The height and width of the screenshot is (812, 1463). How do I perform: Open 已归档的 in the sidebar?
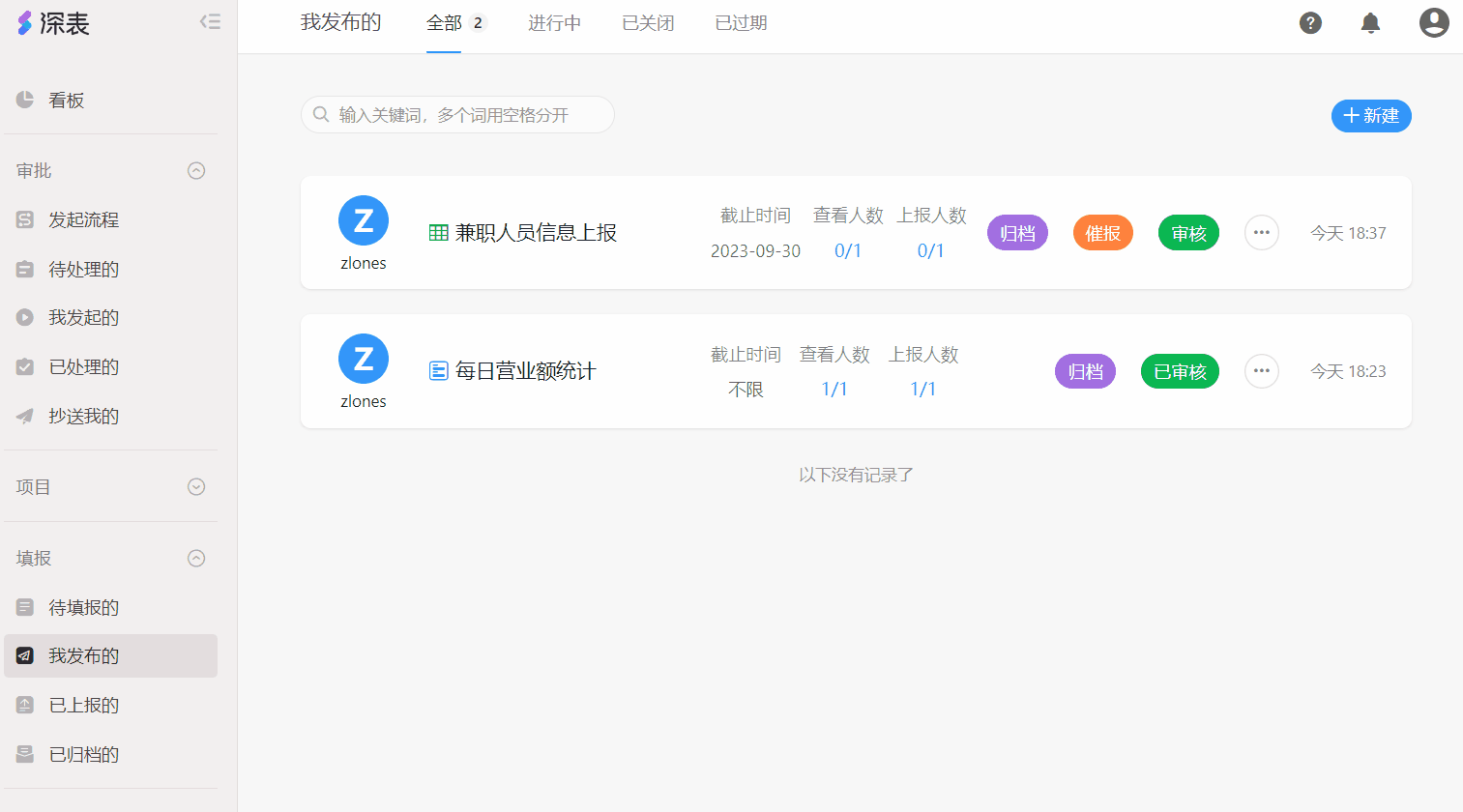(x=83, y=755)
